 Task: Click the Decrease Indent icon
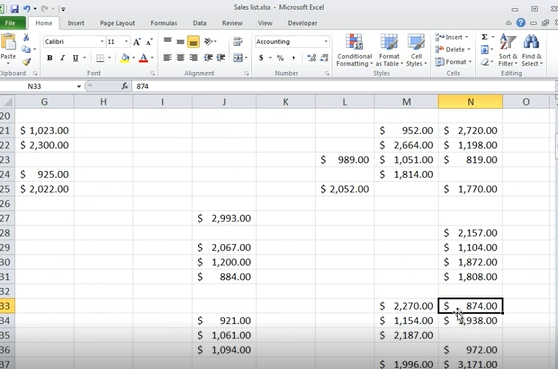click(208, 58)
